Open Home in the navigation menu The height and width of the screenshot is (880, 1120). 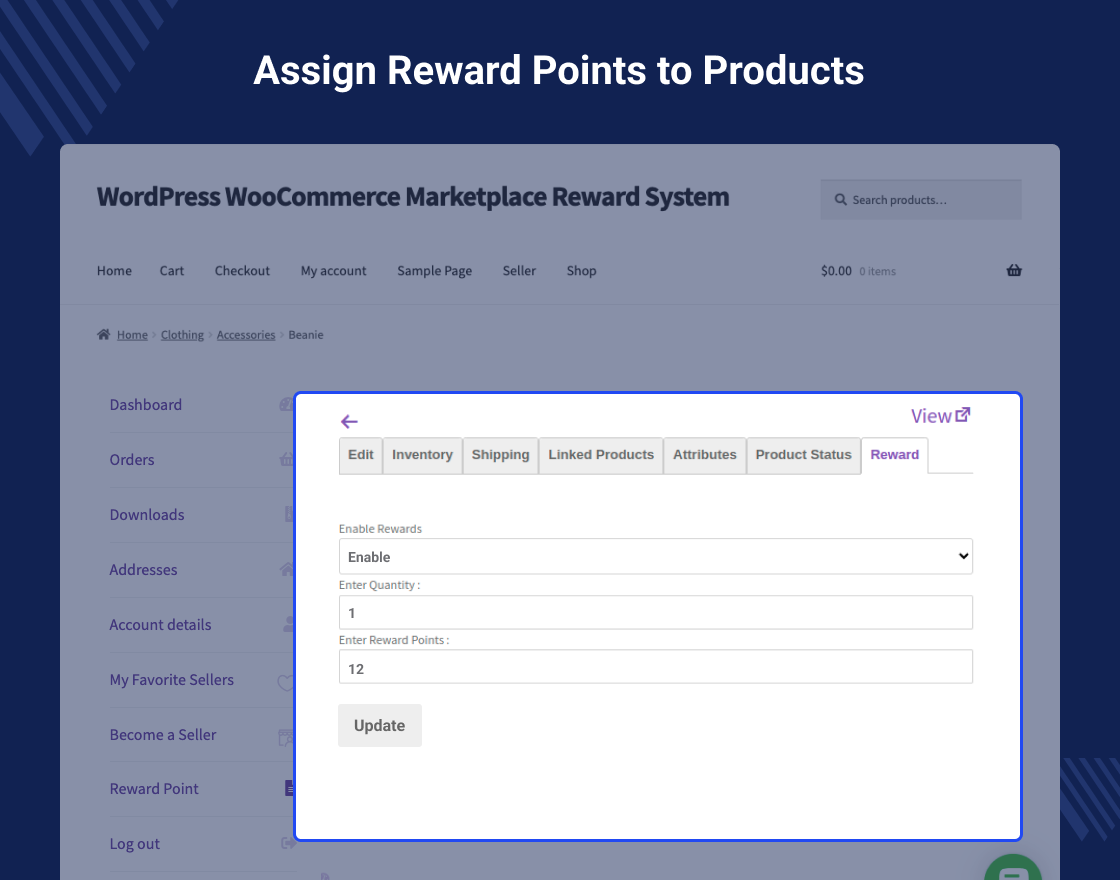[114, 271]
